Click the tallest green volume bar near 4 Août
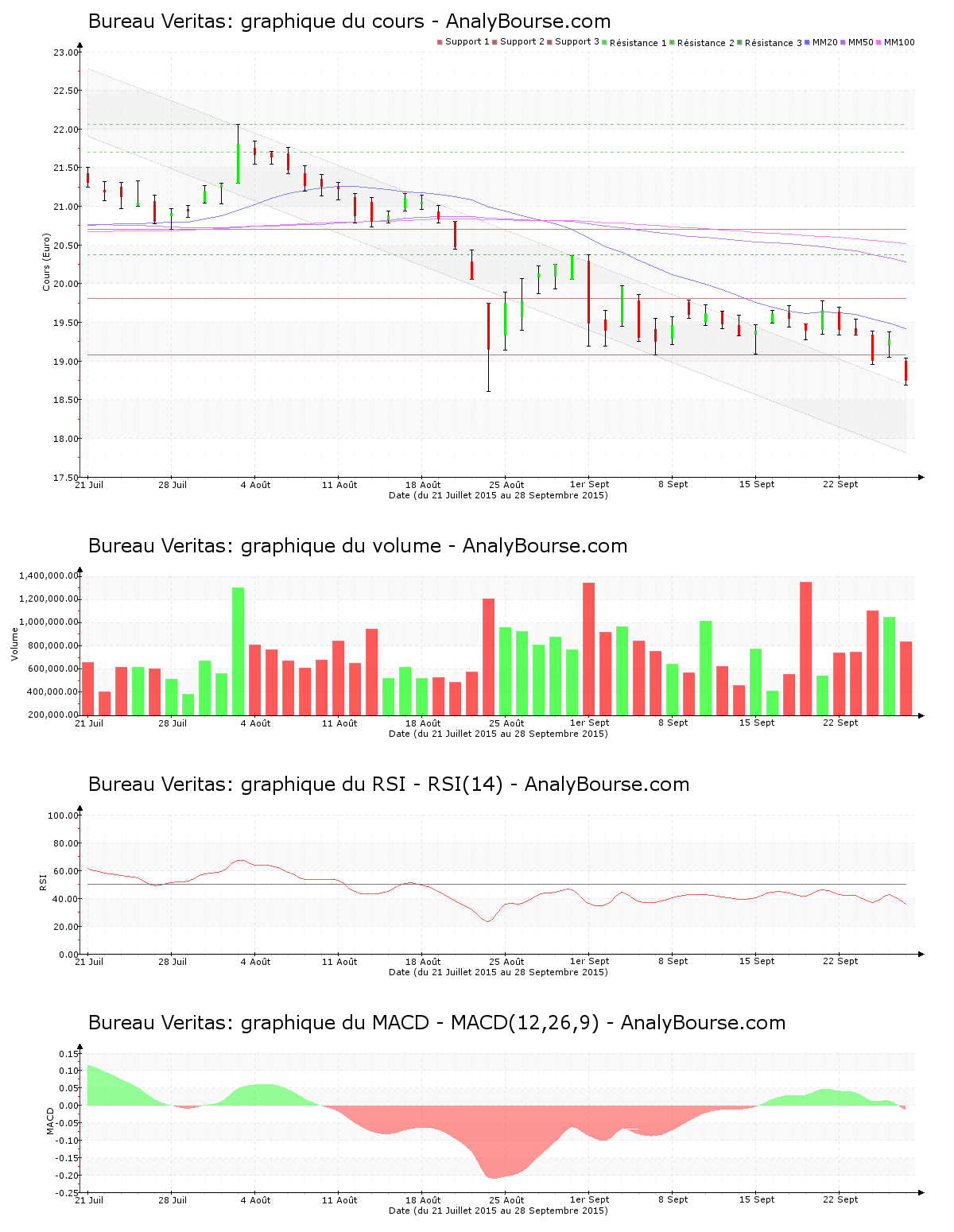Screen dimensions: 954x1232 [x=238, y=651]
